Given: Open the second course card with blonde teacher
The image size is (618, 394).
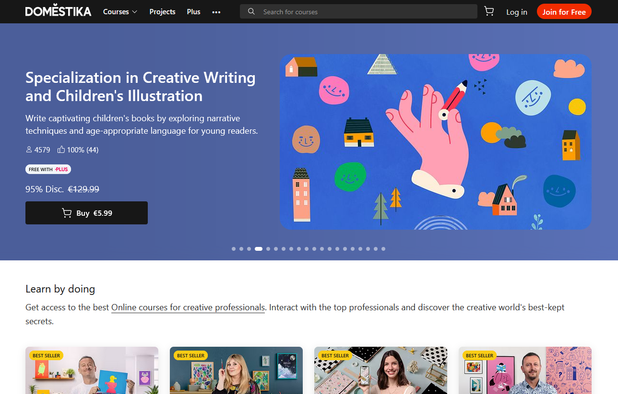Looking at the screenshot, I should 236,370.
